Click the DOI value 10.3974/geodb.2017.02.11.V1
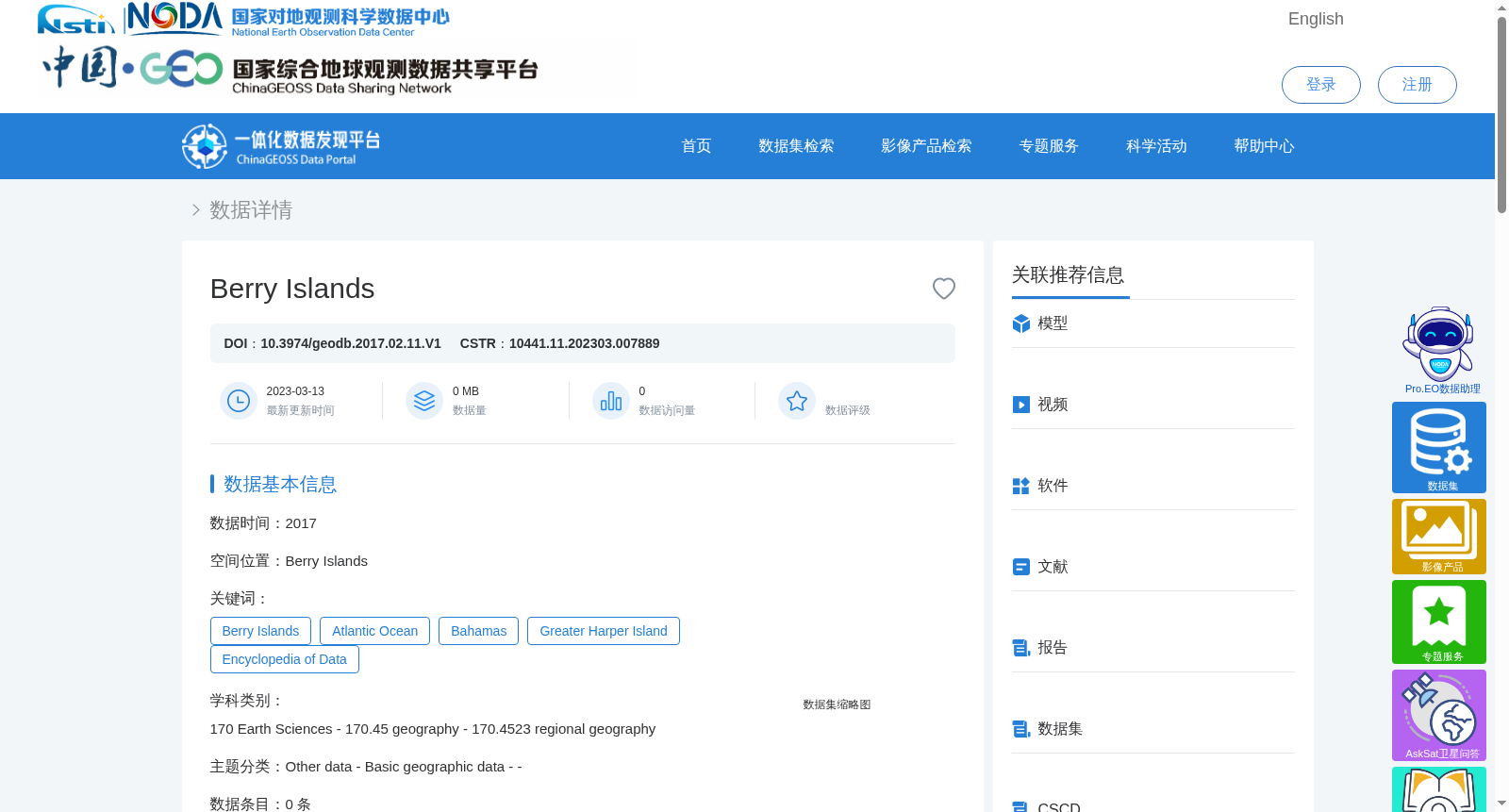Screen dimensions: 1509x812 pos(351,343)
